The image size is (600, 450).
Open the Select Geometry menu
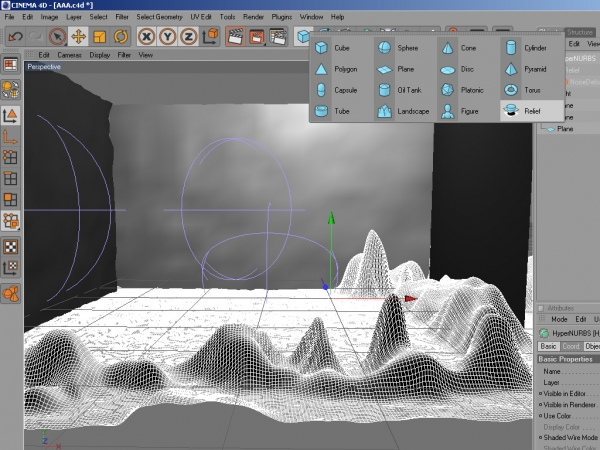point(159,17)
